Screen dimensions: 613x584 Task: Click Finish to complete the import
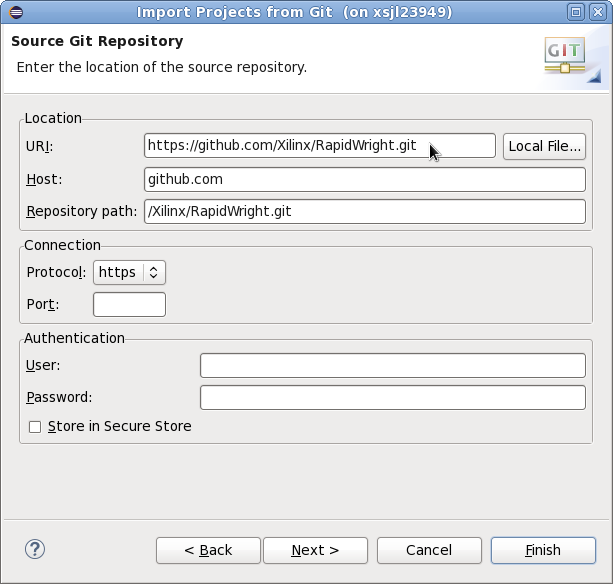tap(543, 550)
